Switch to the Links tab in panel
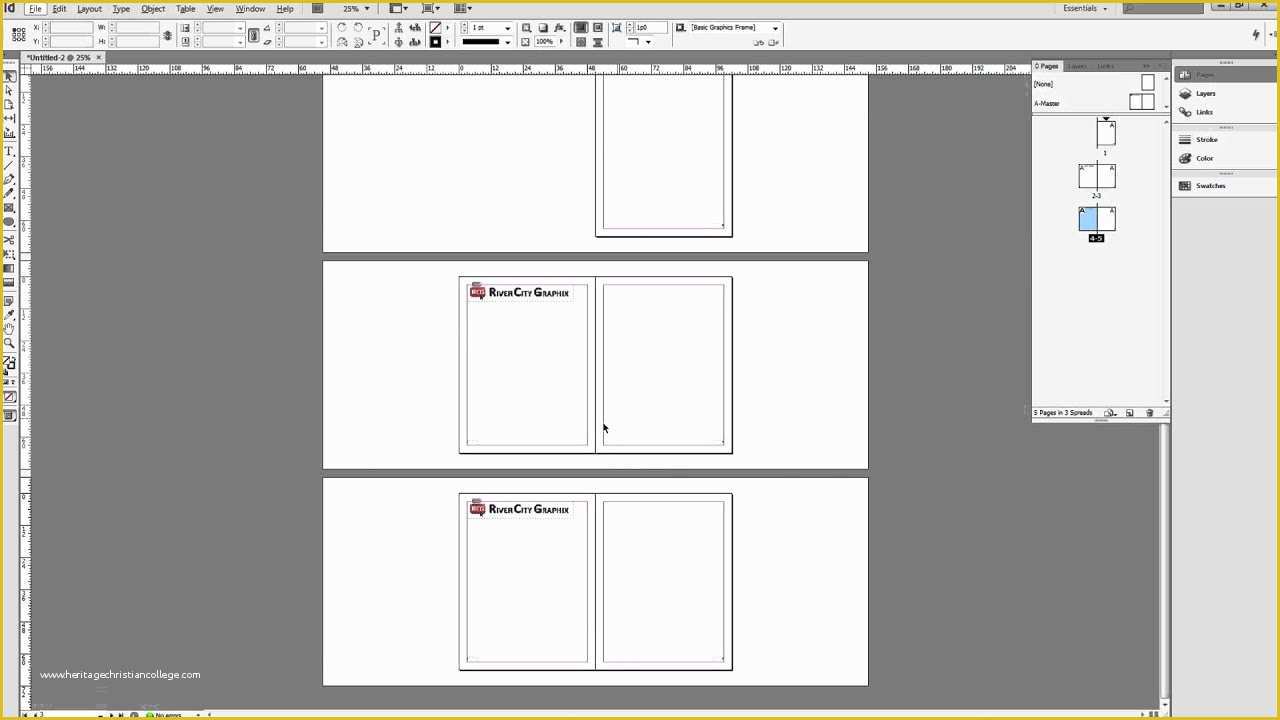 tap(1105, 66)
